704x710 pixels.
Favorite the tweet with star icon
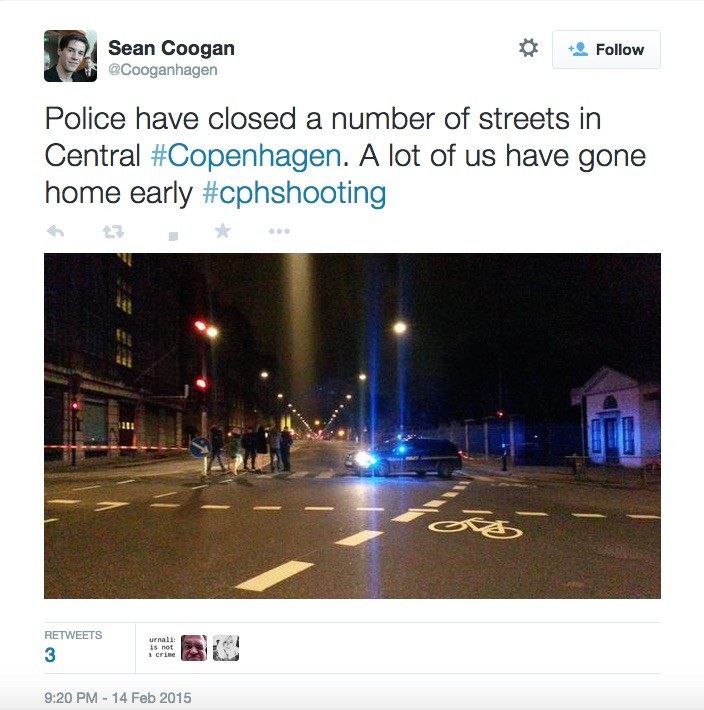[x=222, y=231]
